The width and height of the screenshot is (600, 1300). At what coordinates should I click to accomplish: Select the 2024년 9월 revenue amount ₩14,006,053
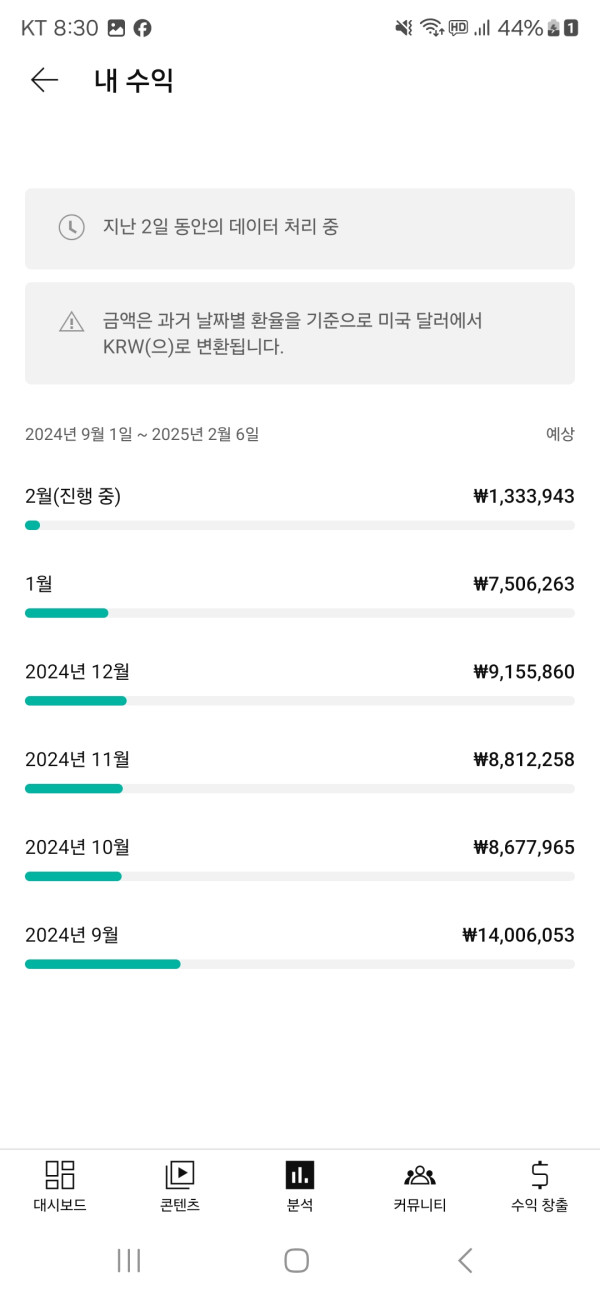(x=518, y=936)
